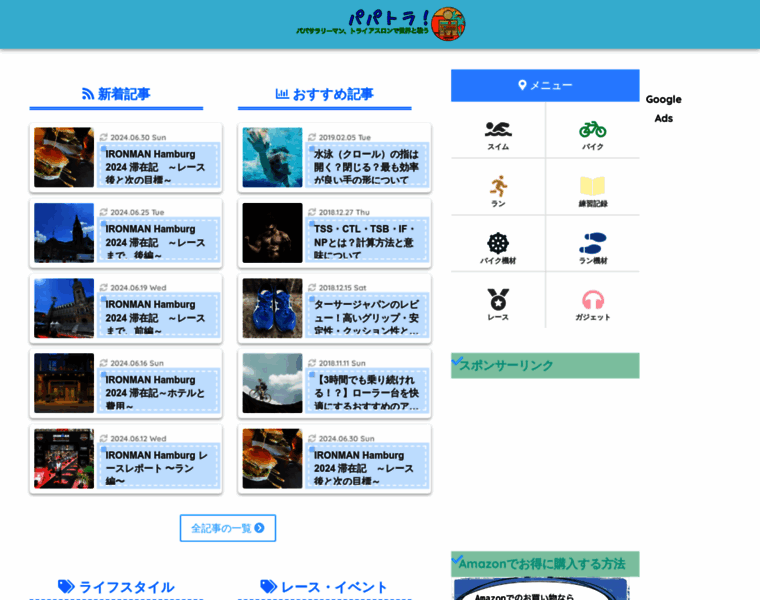
Task: Click the cyclist under clouds thumbnail
Action: click(x=272, y=383)
